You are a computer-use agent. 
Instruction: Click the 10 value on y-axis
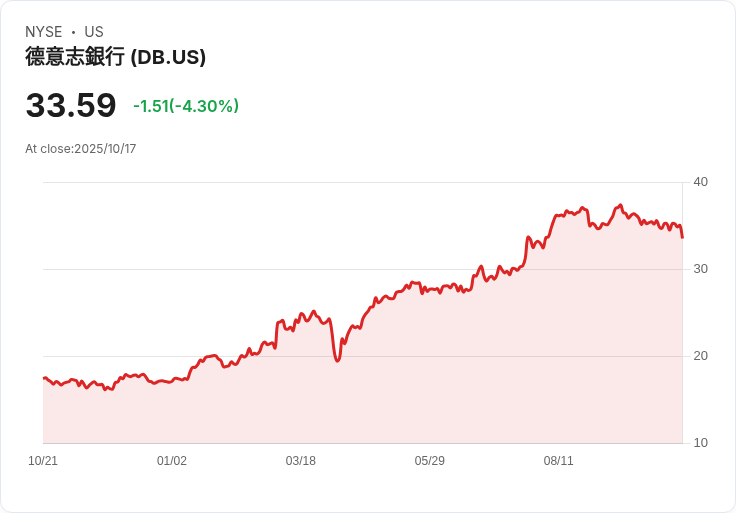point(700,443)
